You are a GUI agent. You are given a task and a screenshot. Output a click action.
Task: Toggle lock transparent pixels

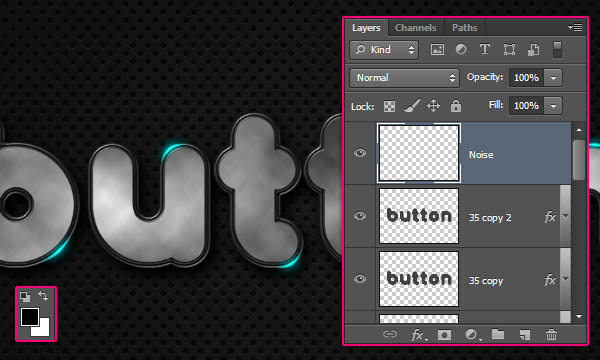tap(390, 106)
